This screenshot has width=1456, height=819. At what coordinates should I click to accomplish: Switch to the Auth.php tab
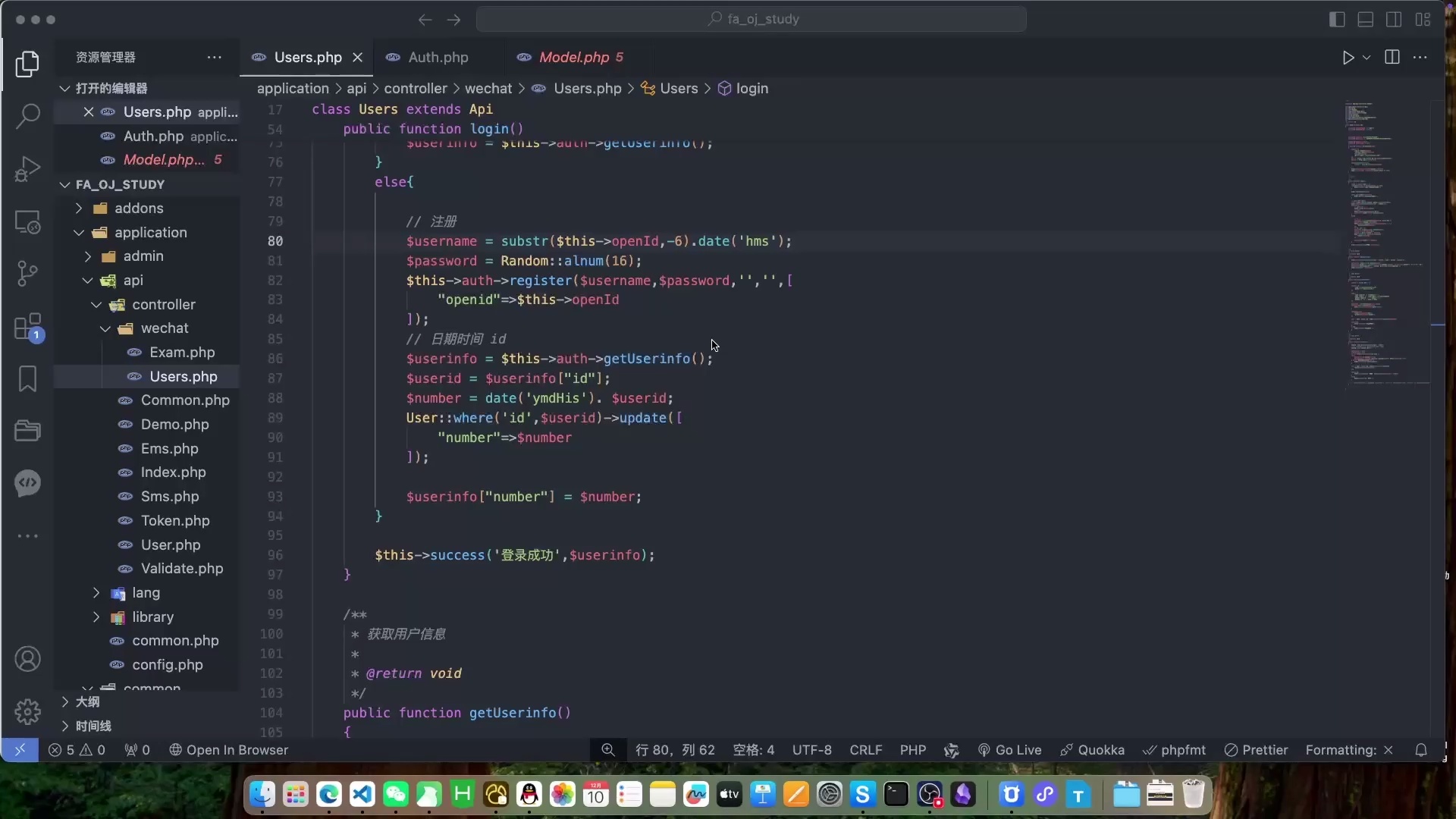pyautogui.click(x=438, y=58)
